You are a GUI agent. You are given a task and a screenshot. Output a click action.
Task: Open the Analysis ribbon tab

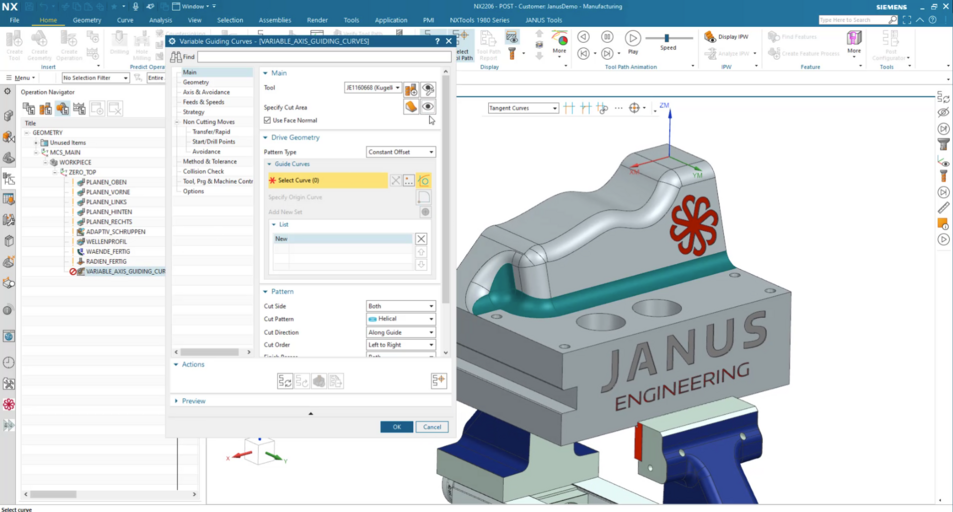(160, 20)
